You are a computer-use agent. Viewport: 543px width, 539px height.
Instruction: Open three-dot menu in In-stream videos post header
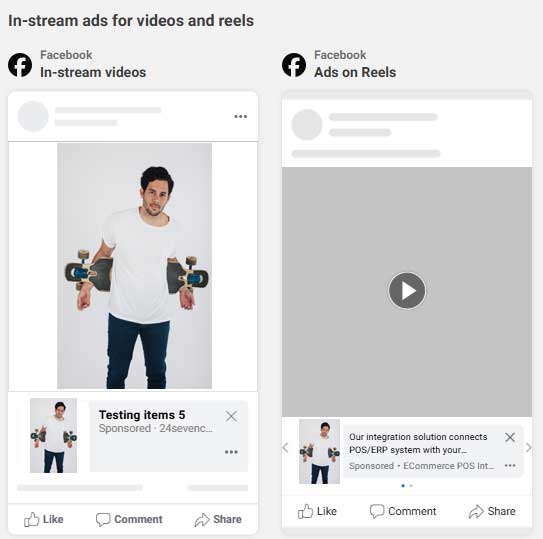[x=240, y=116]
